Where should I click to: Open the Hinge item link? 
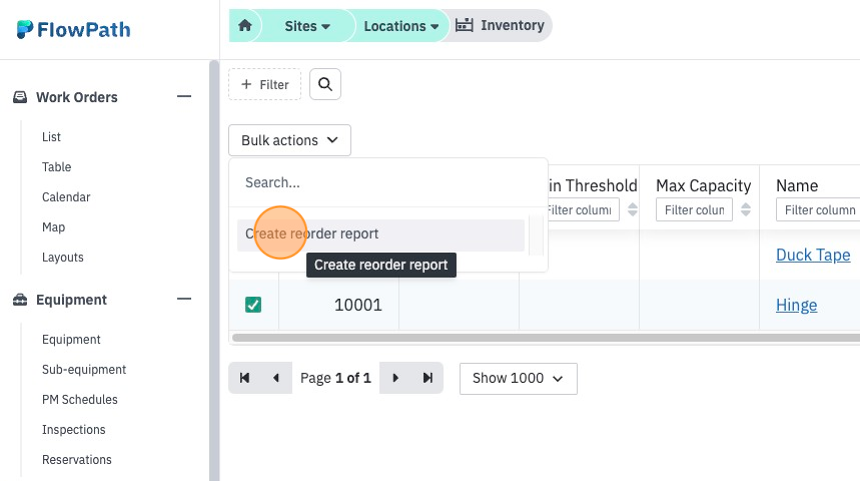(x=796, y=305)
